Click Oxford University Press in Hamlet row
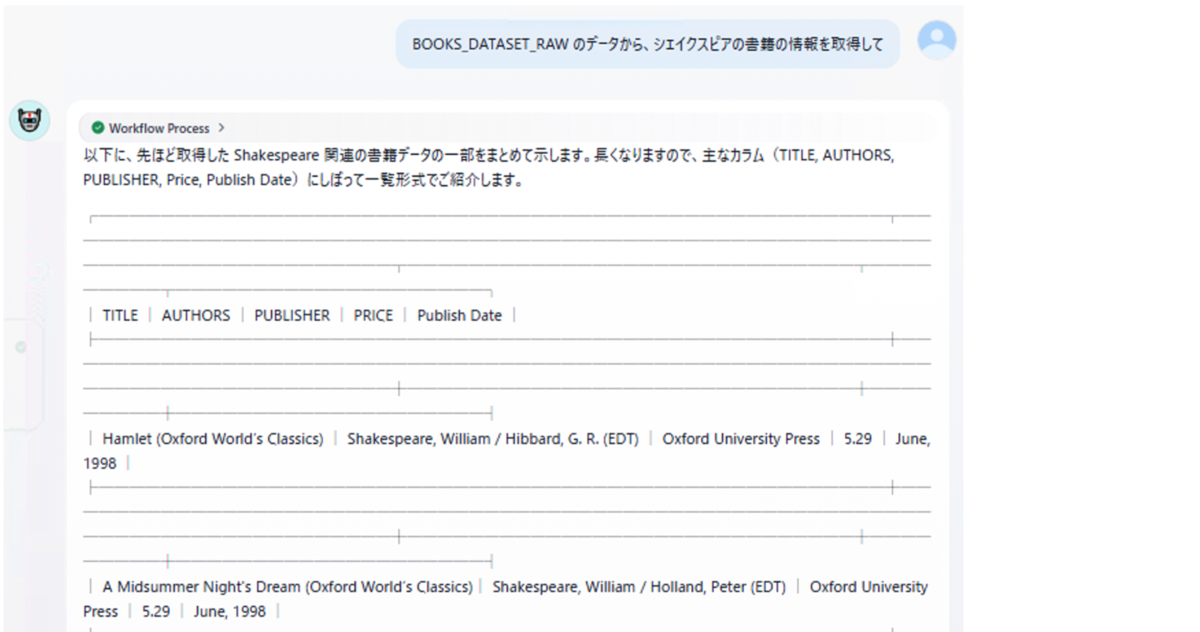Viewport: 1200px width, 632px height. click(741, 439)
